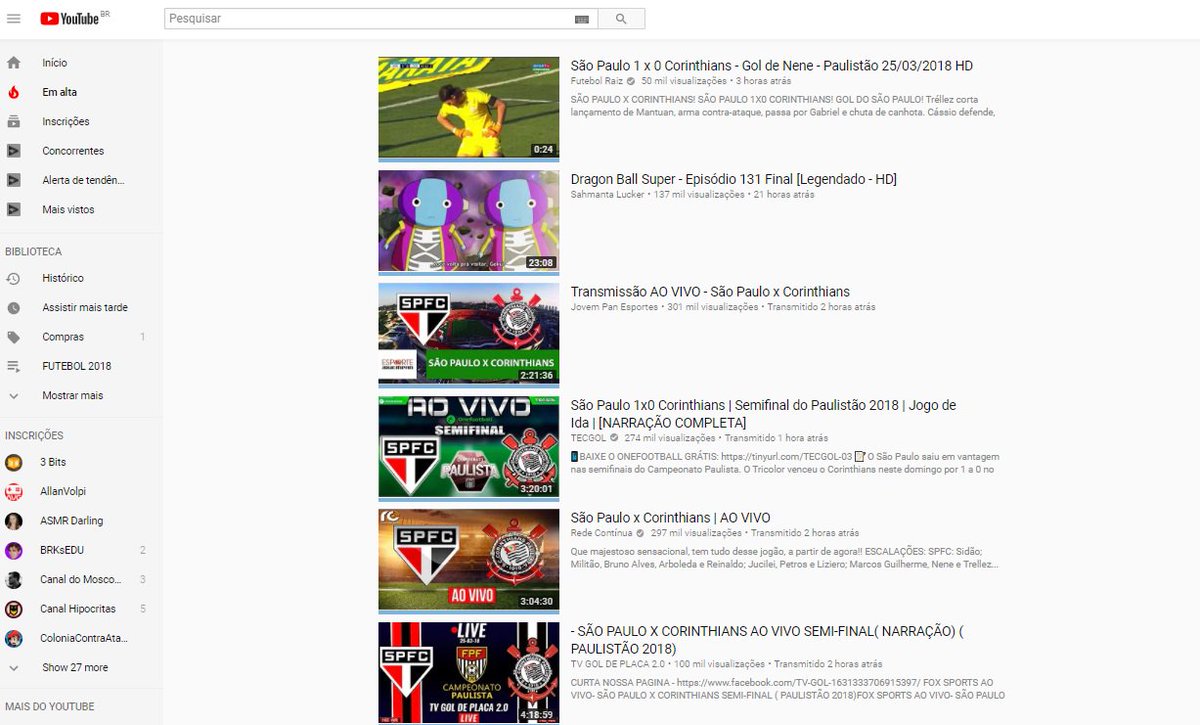Viewport: 1200px width, 725px height.
Task: Focus the Pesquisar search field
Action: [x=380, y=19]
